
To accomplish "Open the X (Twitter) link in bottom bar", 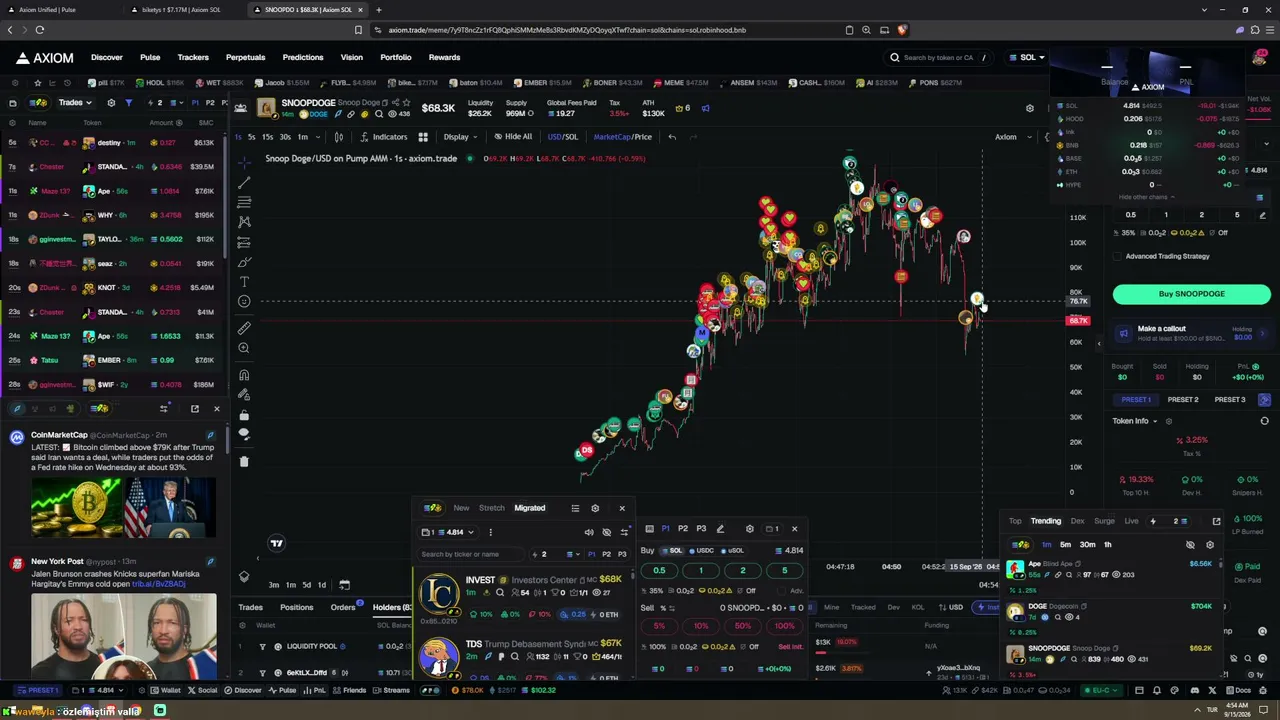I will tap(1213, 690).
